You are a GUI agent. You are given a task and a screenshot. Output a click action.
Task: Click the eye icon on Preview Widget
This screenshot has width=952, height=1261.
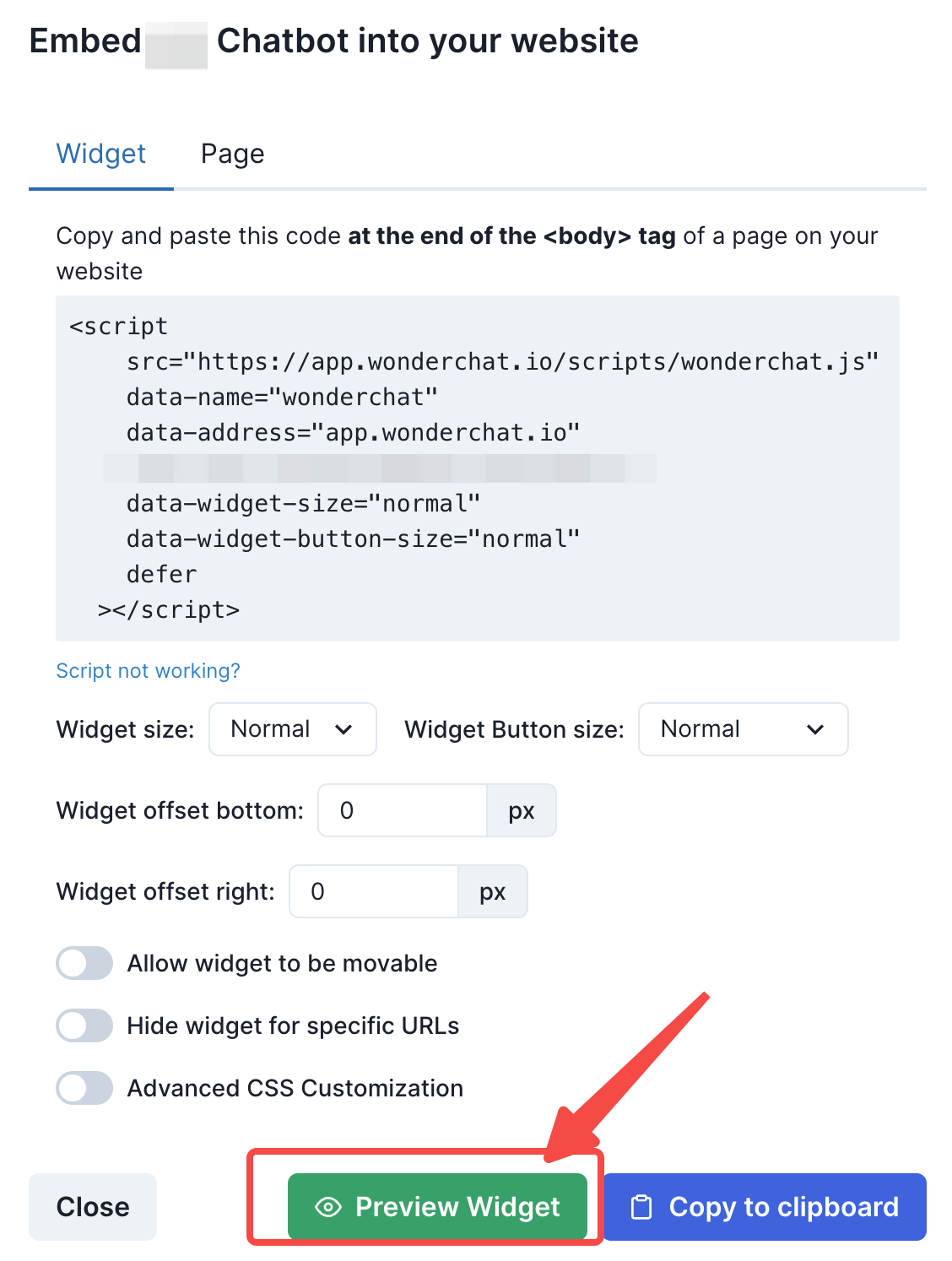[327, 1207]
